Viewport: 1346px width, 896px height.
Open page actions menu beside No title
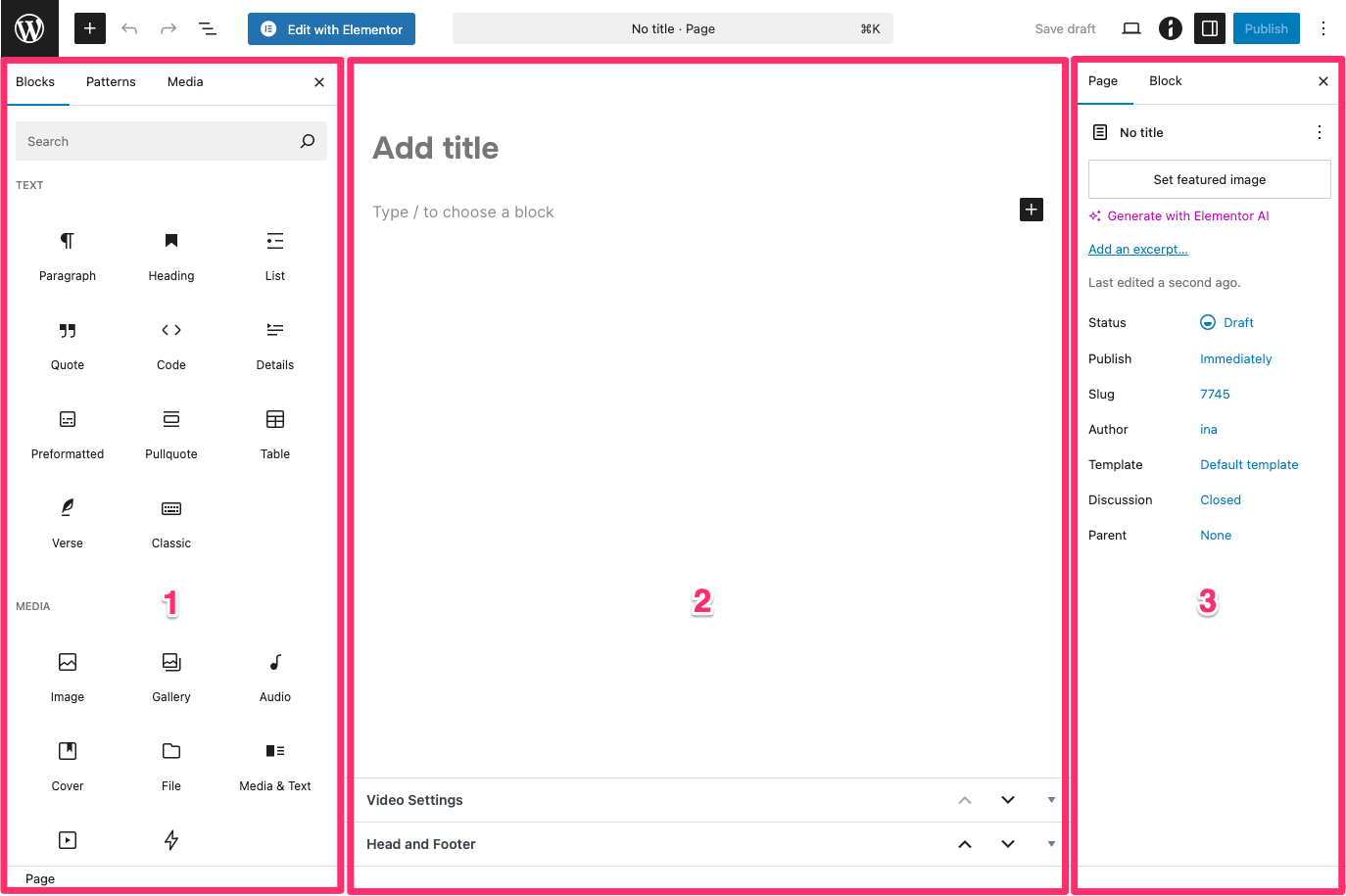pyautogui.click(x=1319, y=132)
